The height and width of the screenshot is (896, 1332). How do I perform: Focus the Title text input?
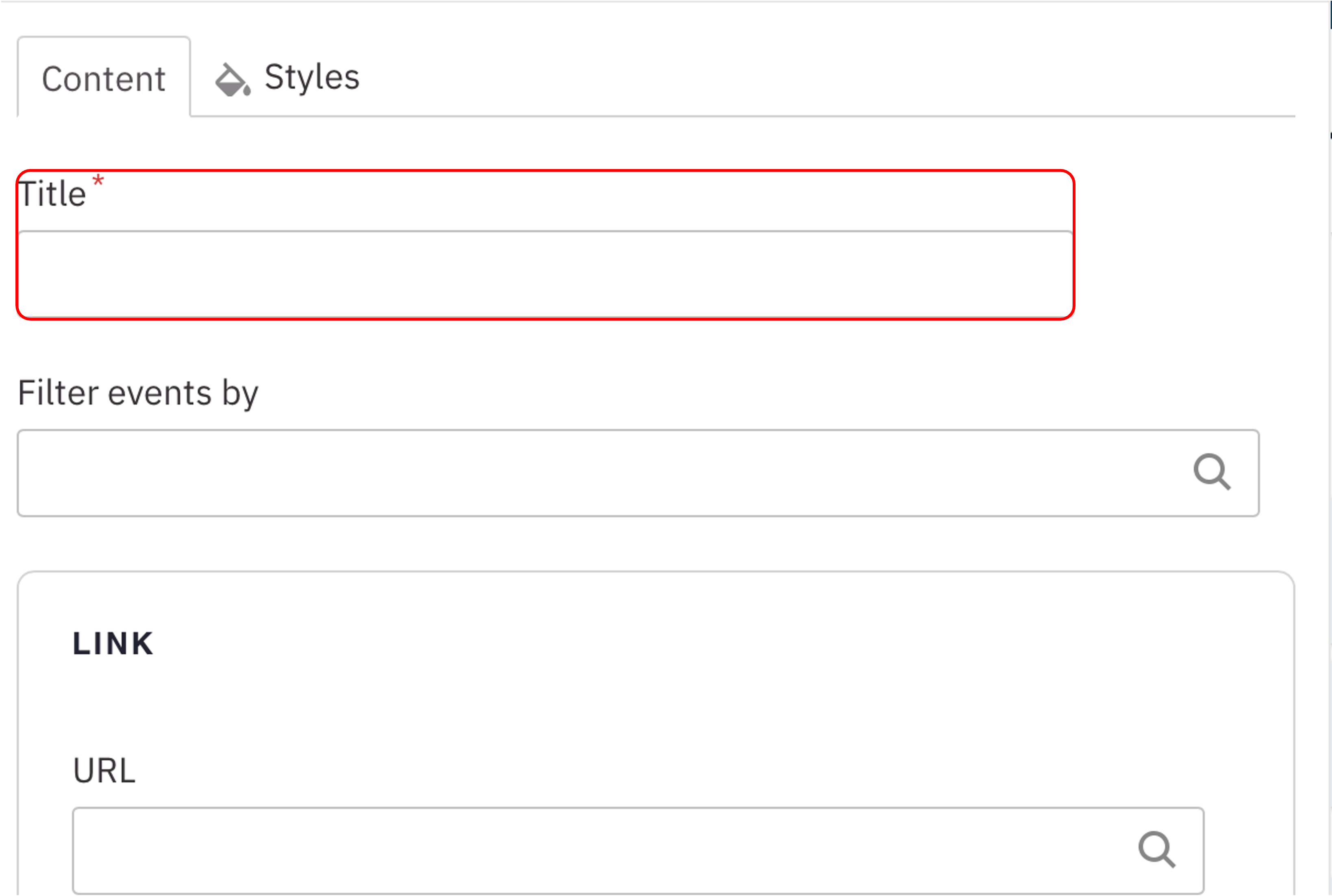tap(545, 274)
